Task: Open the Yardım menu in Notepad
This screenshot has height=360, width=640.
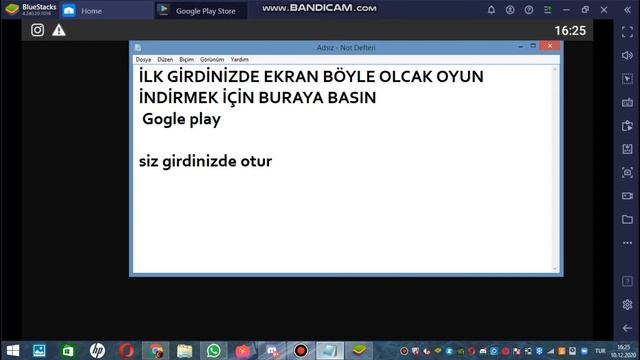Action: [x=240, y=60]
